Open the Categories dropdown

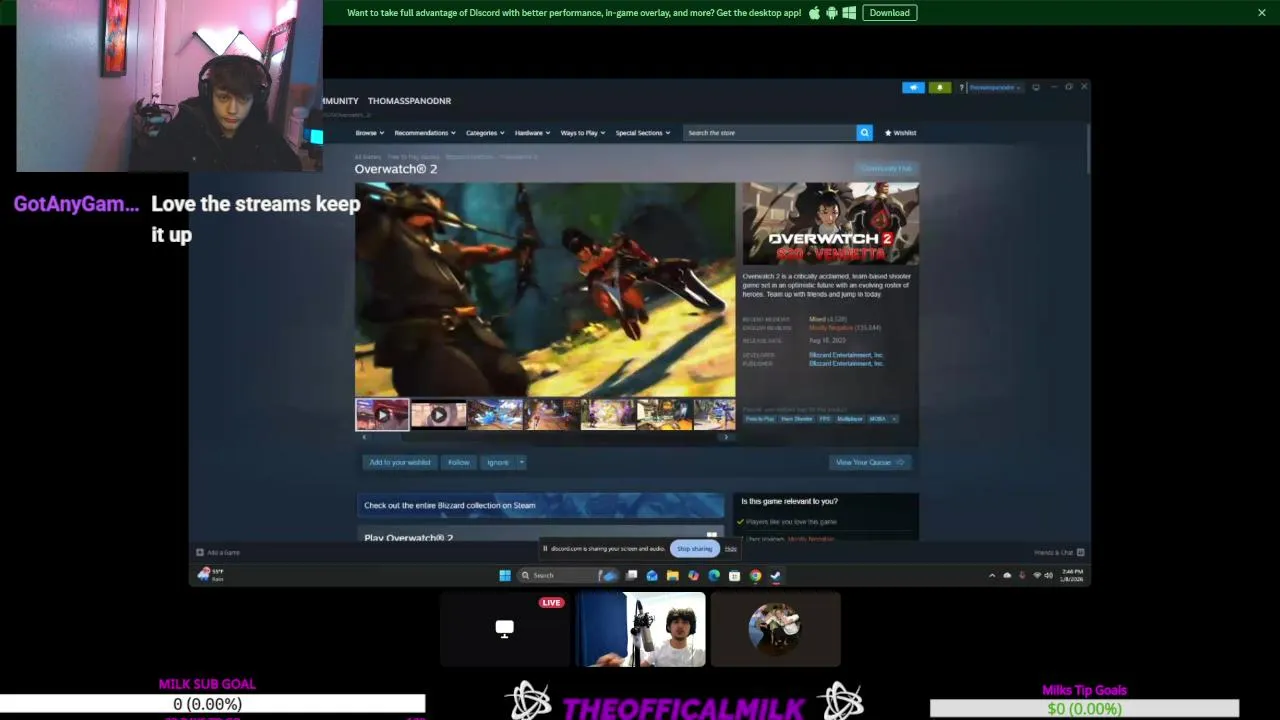click(485, 133)
